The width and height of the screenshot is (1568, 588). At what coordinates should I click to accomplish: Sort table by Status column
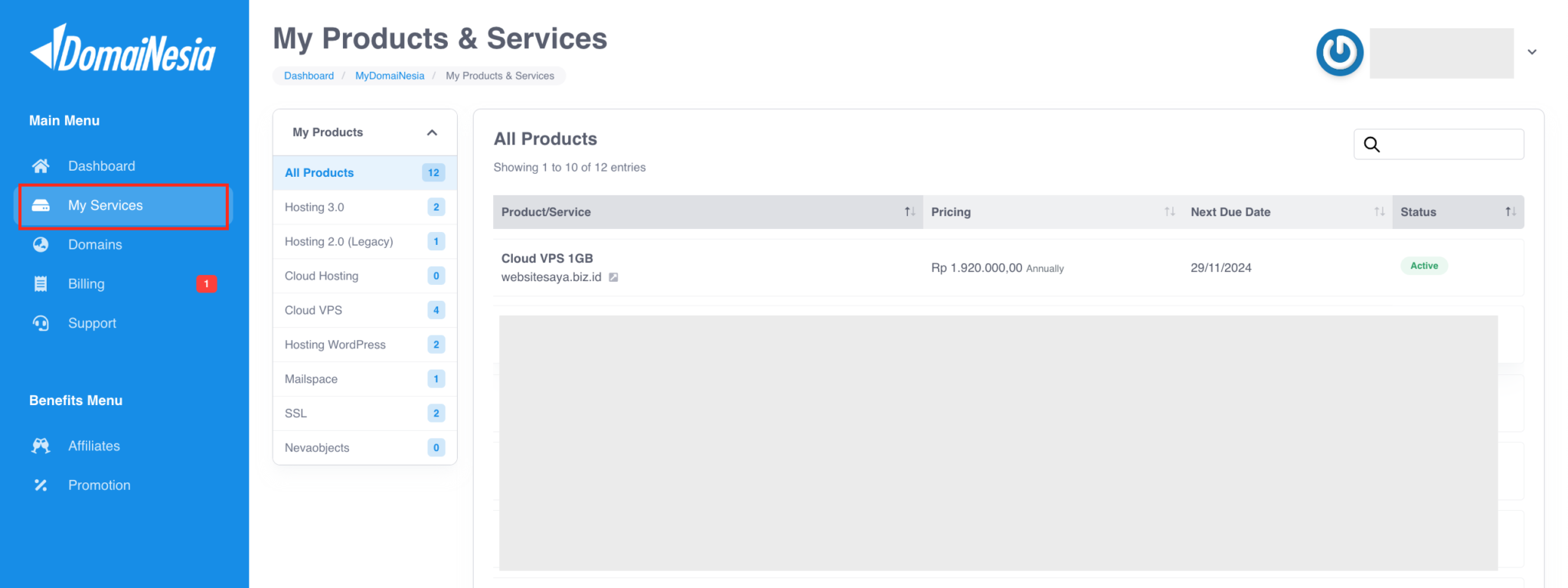(x=1510, y=212)
